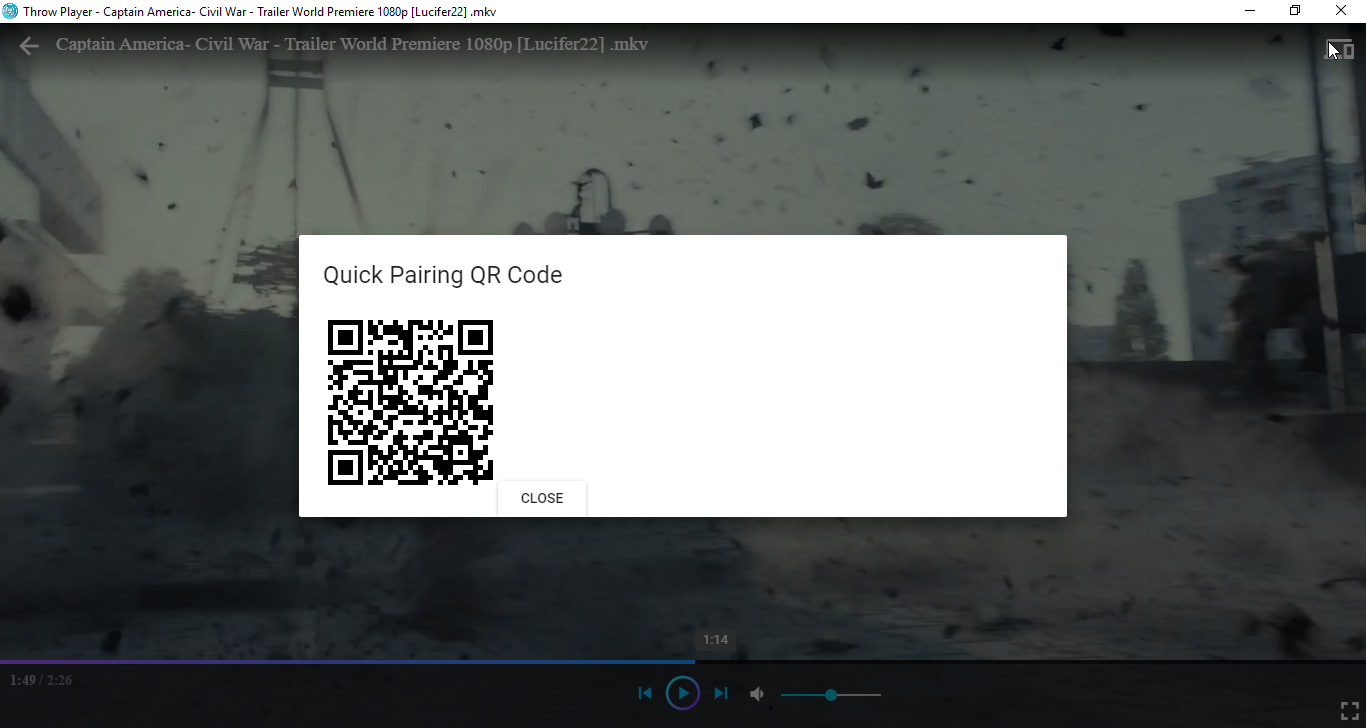The height and width of the screenshot is (728, 1366).
Task: Open the cast/pairing devices icon
Action: [x=1340, y=50]
